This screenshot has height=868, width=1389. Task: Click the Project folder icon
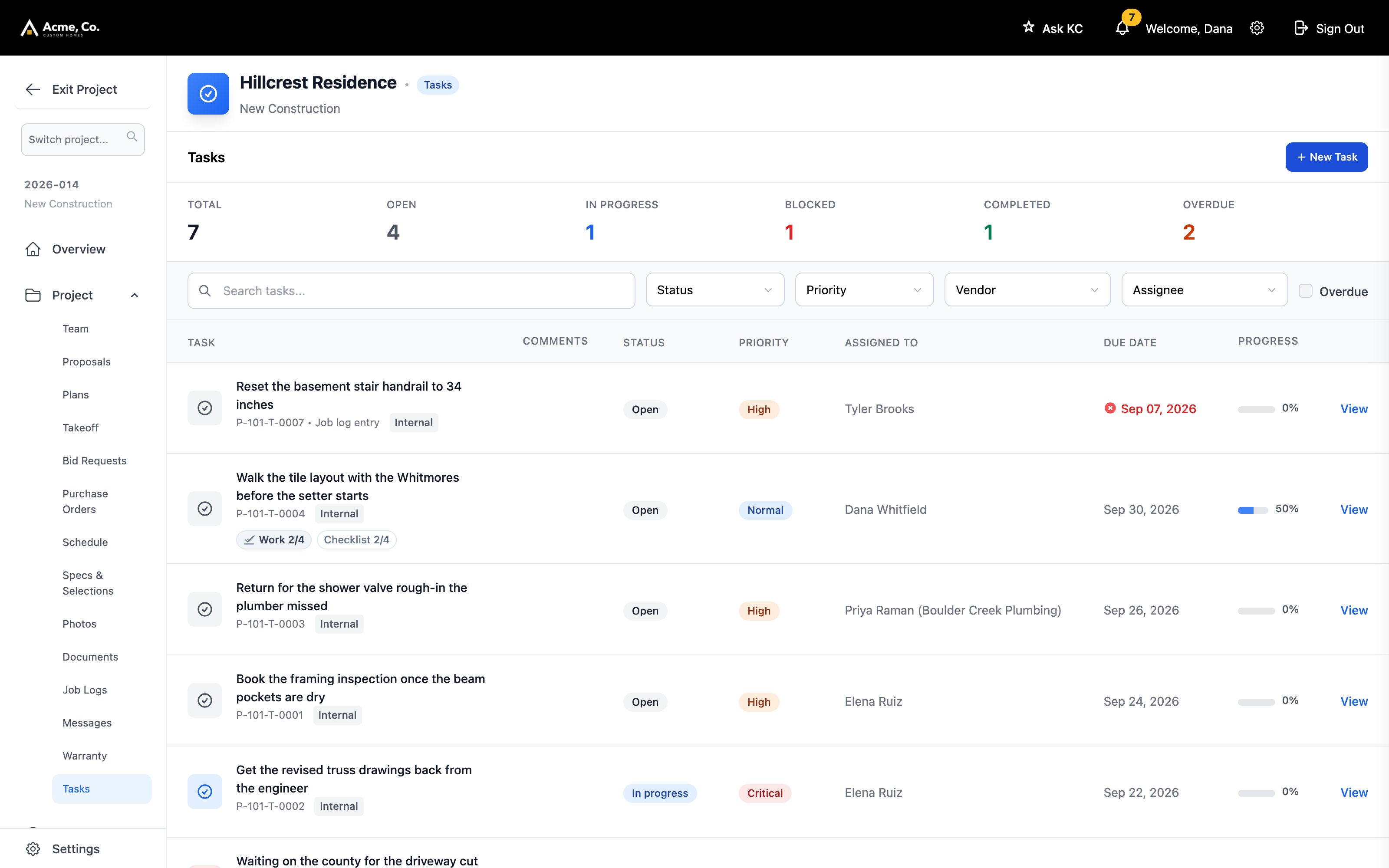coord(33,295)
